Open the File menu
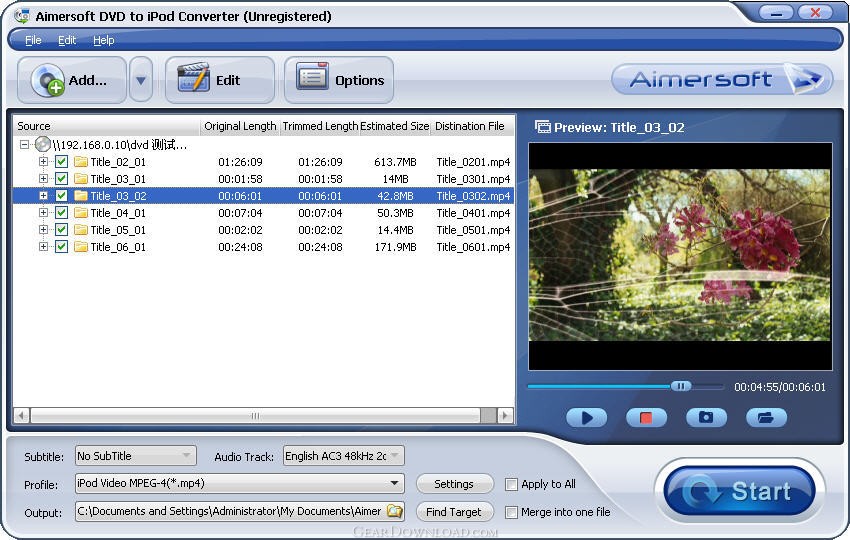Viewport: 850px width, 540px height. click(x=33, y=40)
